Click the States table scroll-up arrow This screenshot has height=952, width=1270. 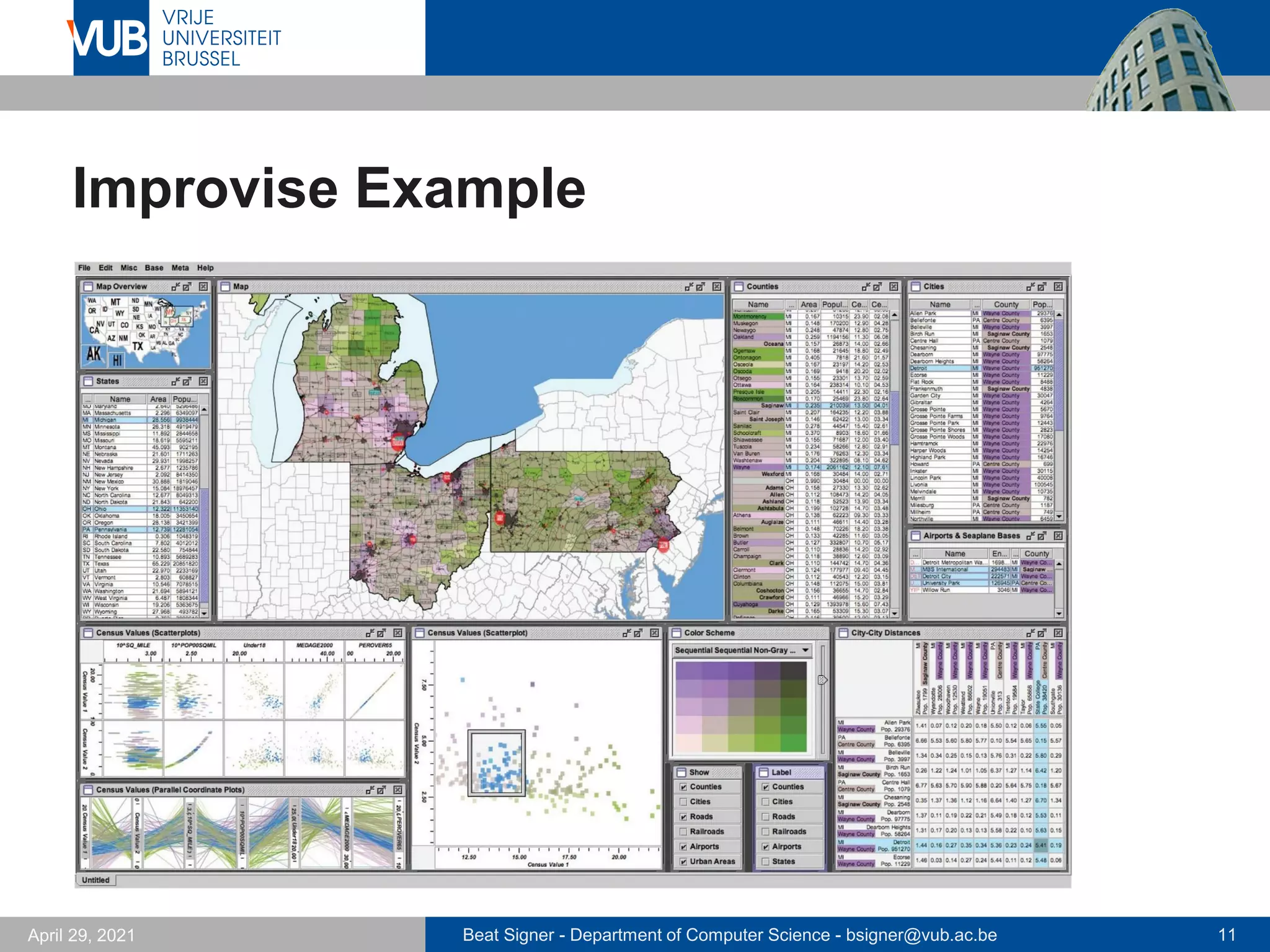pyautogui.click(x=204, y=410)
